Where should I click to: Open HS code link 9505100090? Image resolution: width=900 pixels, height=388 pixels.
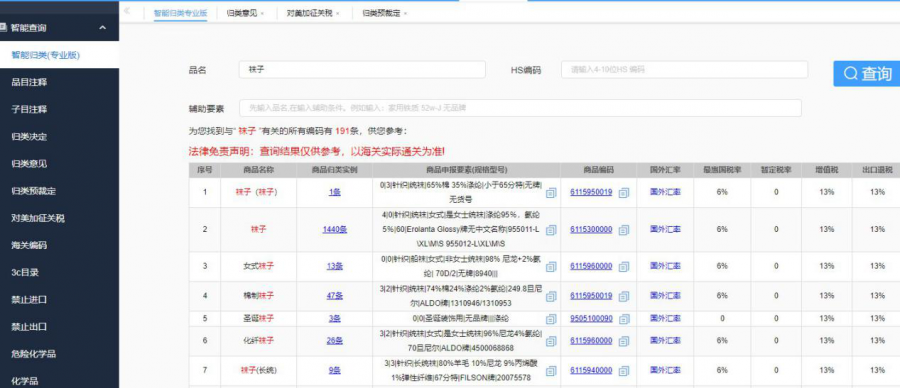coord(591,318)
